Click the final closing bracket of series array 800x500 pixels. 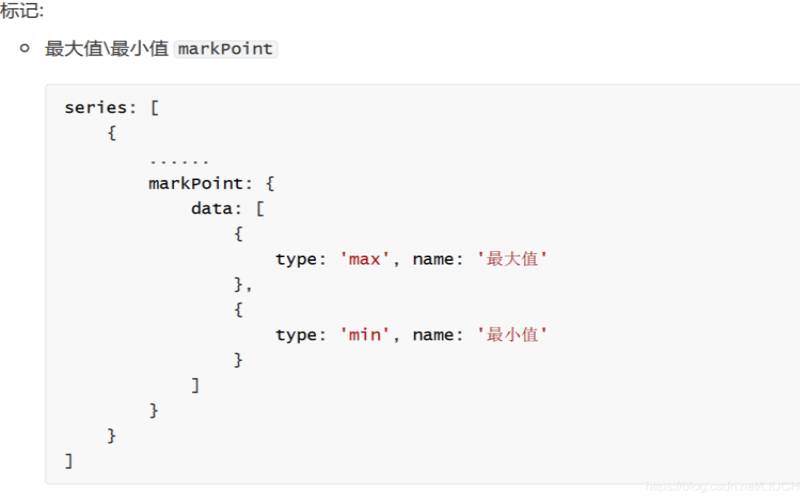point(69,461)
